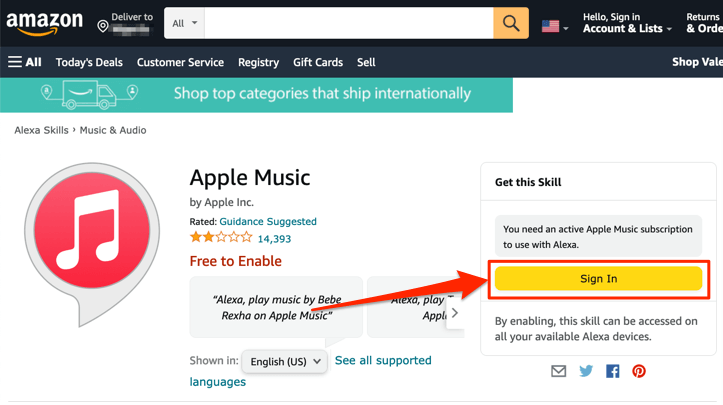Click the Amazon search text field

349,23
